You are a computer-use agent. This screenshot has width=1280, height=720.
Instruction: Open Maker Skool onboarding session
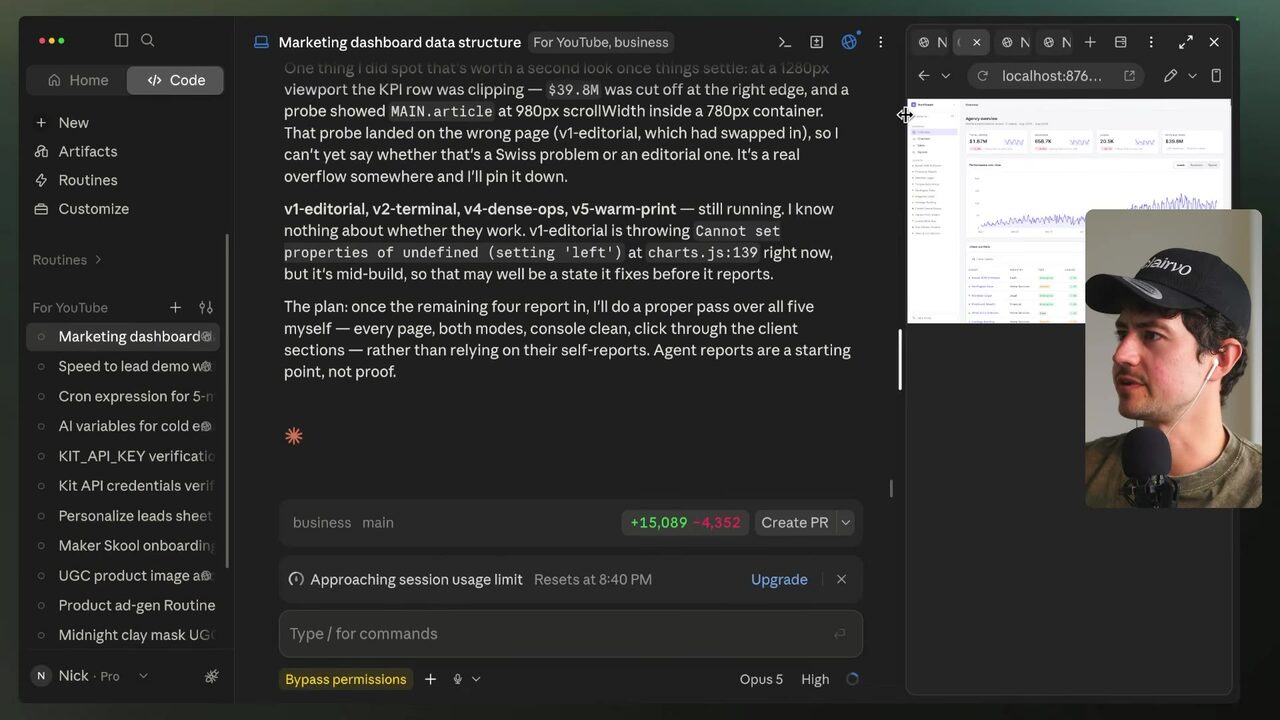tap(122, 546)
